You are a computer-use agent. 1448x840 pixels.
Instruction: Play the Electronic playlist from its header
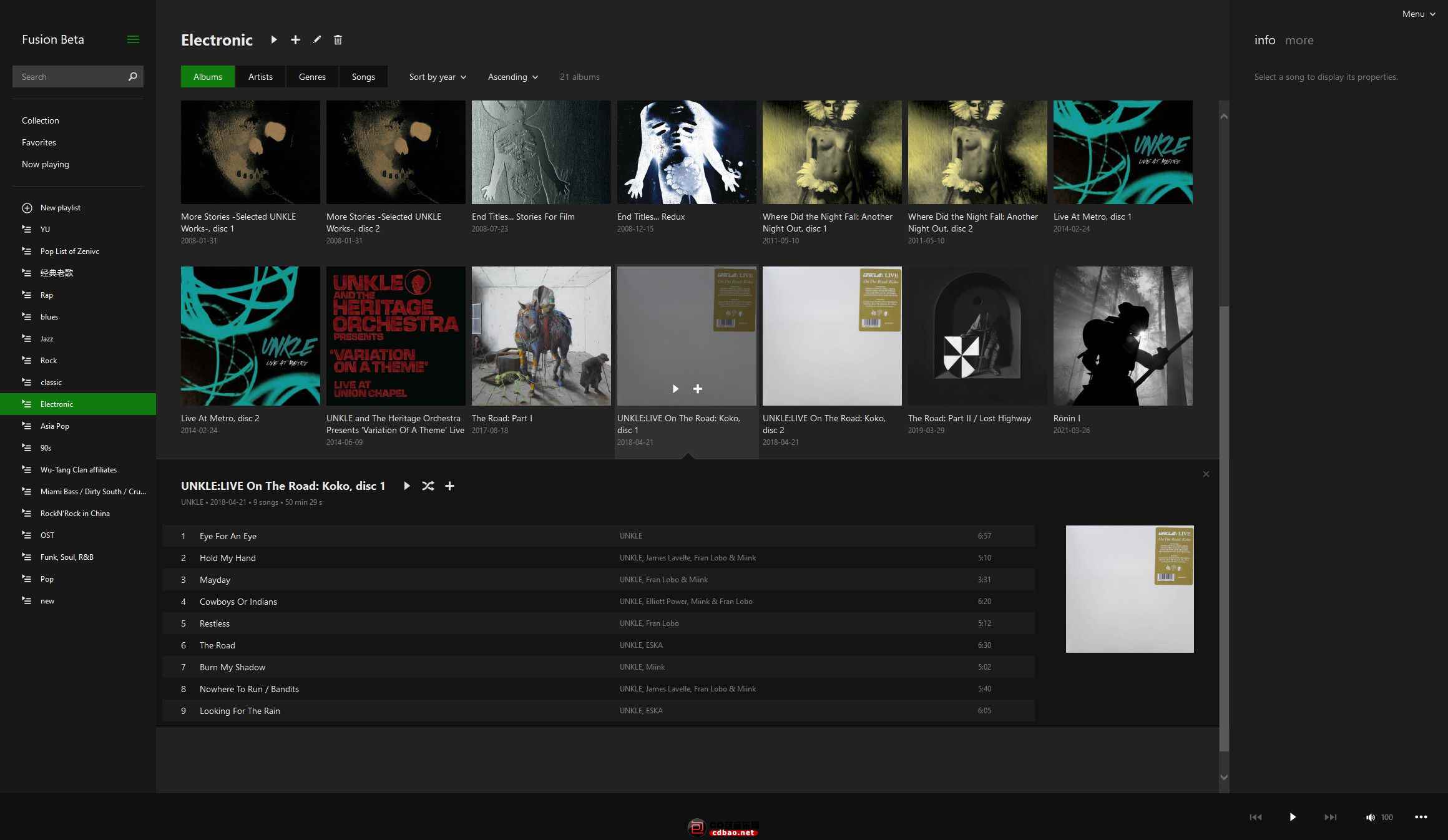point(273,40)
